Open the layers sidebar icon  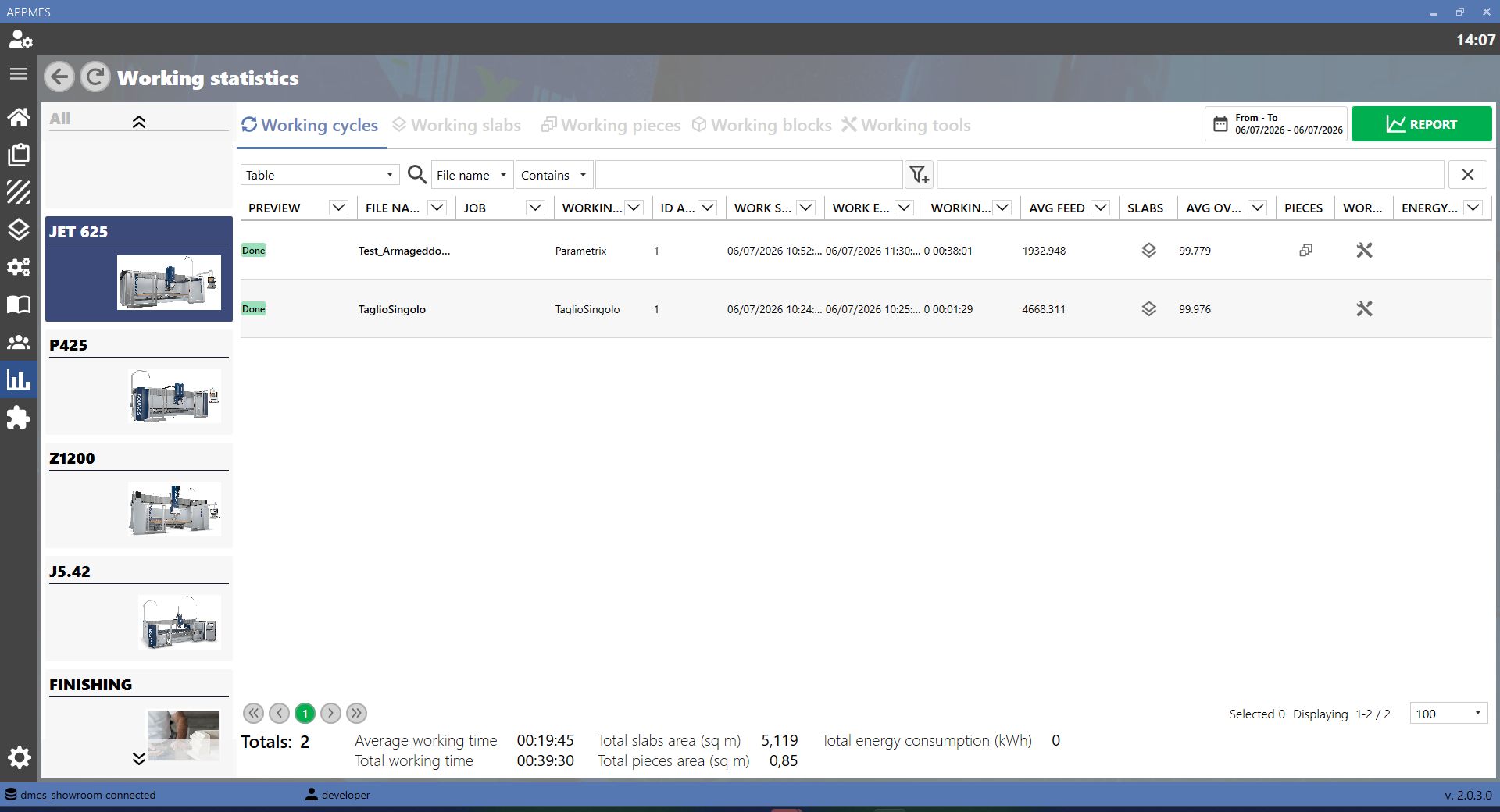point(19,230)
